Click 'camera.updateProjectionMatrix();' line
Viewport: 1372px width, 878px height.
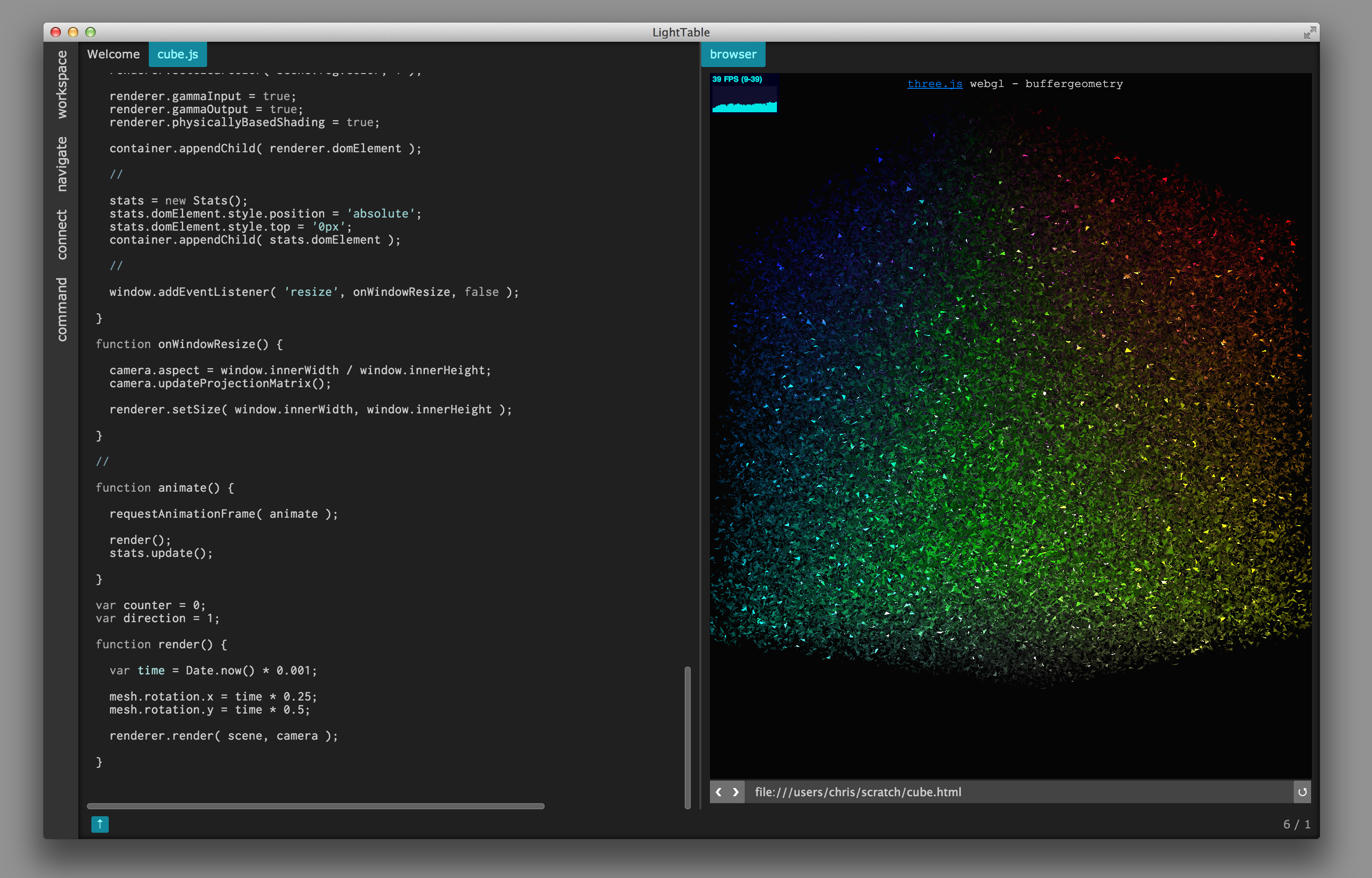click(220, 383)
